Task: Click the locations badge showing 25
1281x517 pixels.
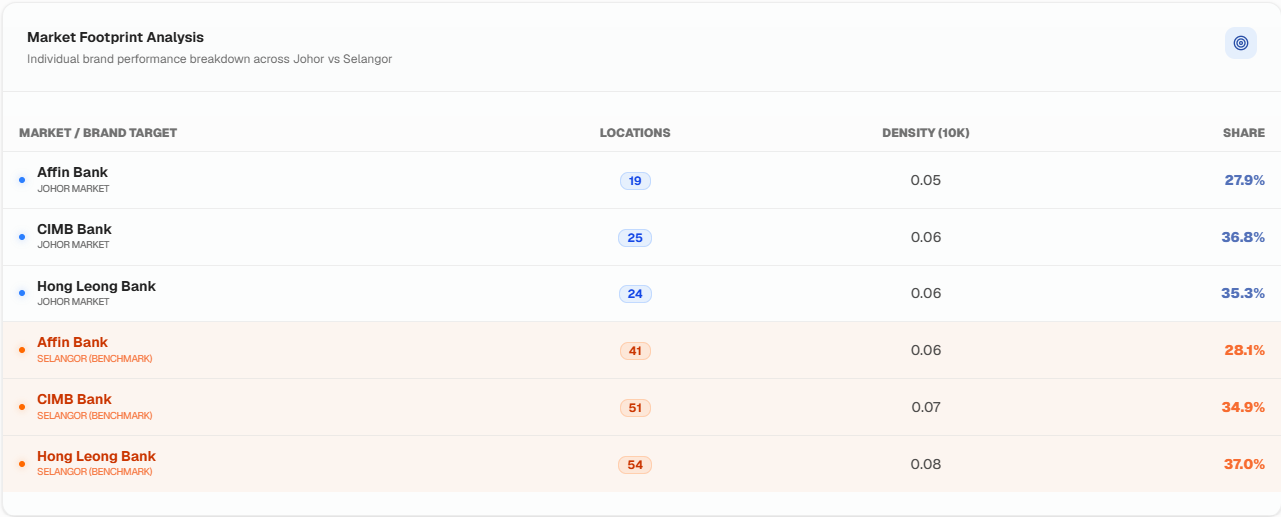Action: pyautogui.click(x=635, y=238)
